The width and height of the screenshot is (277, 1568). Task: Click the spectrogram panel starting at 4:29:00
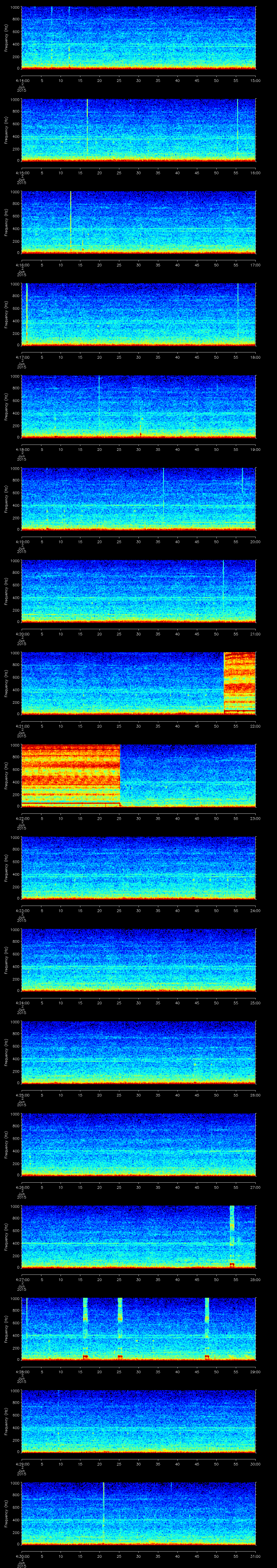tap(138, 1422)
